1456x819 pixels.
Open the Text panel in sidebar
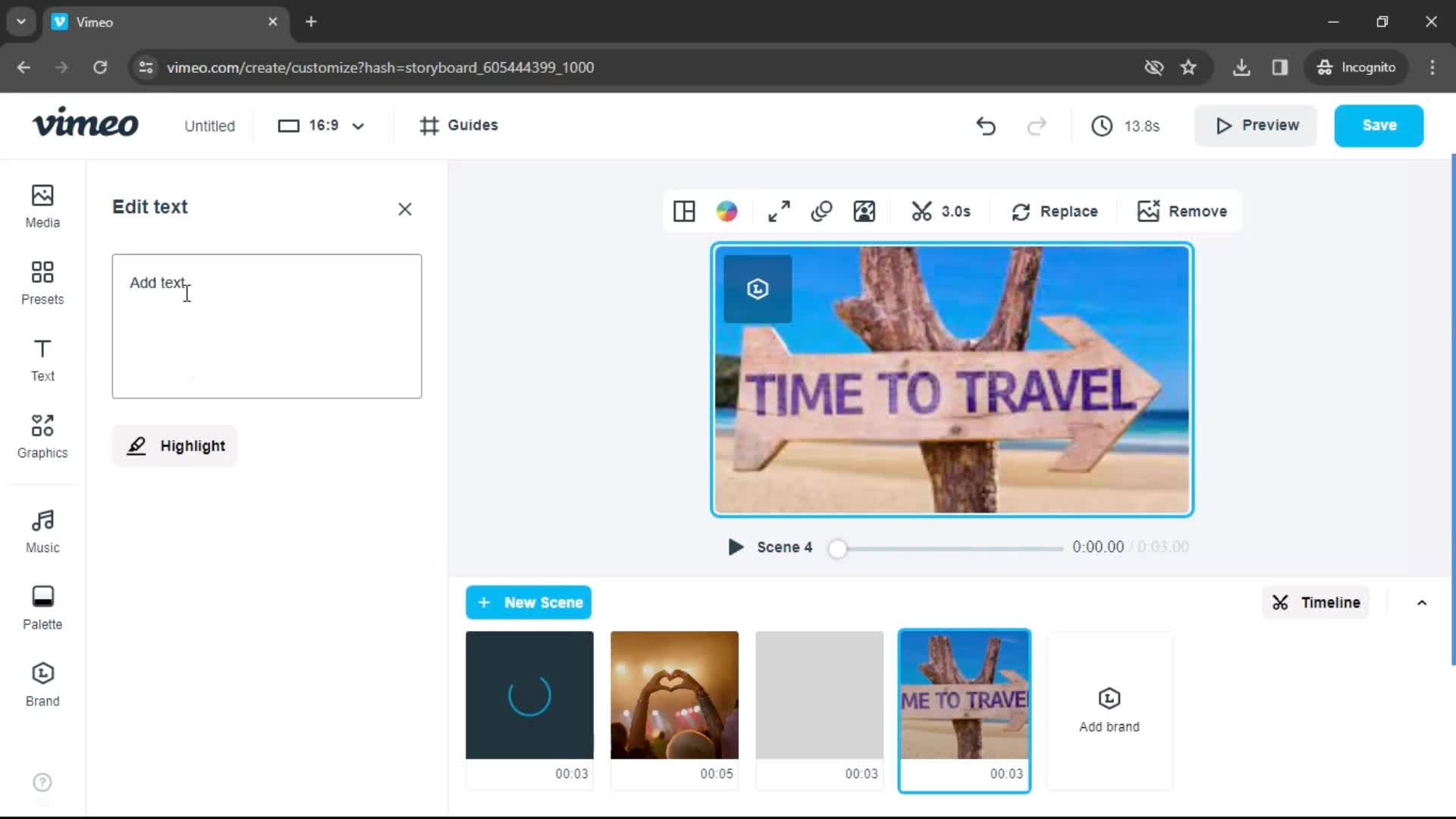42,359
